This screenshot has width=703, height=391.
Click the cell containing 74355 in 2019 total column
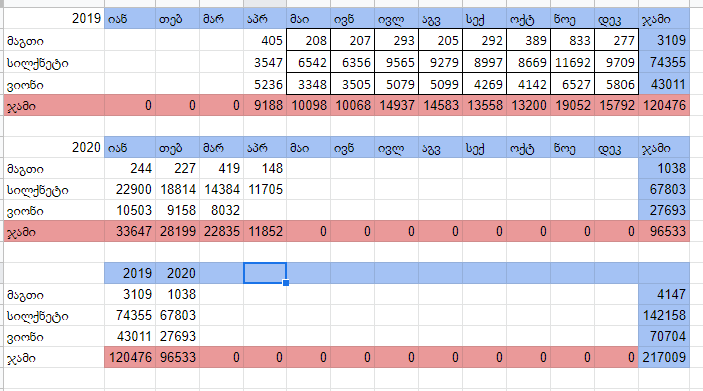tap(664, 62)
